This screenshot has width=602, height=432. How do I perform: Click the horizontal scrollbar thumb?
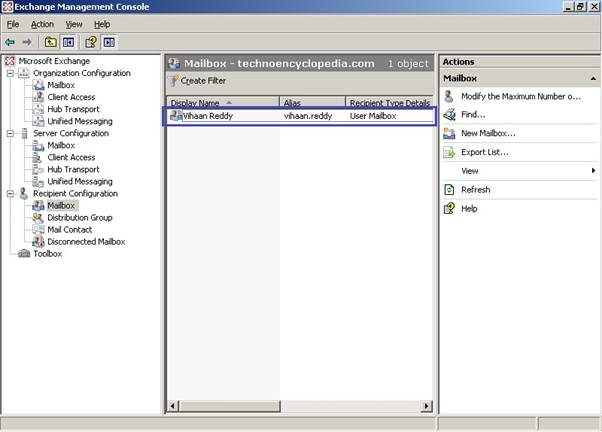click(230, 406)
